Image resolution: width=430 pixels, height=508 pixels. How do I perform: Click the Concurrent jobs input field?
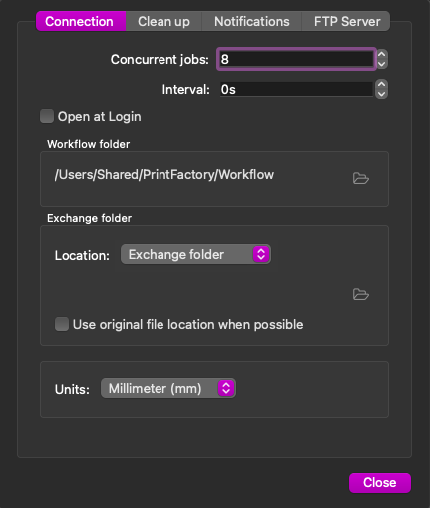tap(296, 59)
